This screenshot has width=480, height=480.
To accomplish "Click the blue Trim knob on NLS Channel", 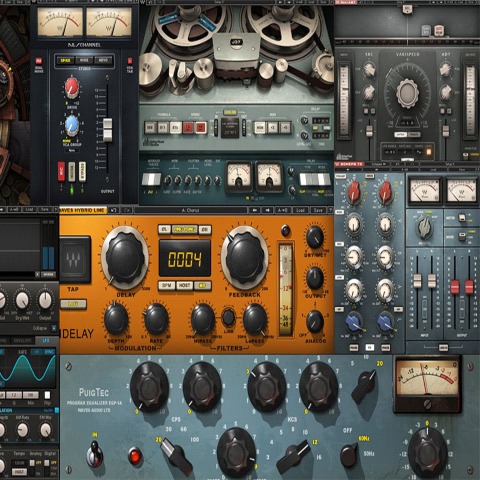I will [x=71, y=125].
